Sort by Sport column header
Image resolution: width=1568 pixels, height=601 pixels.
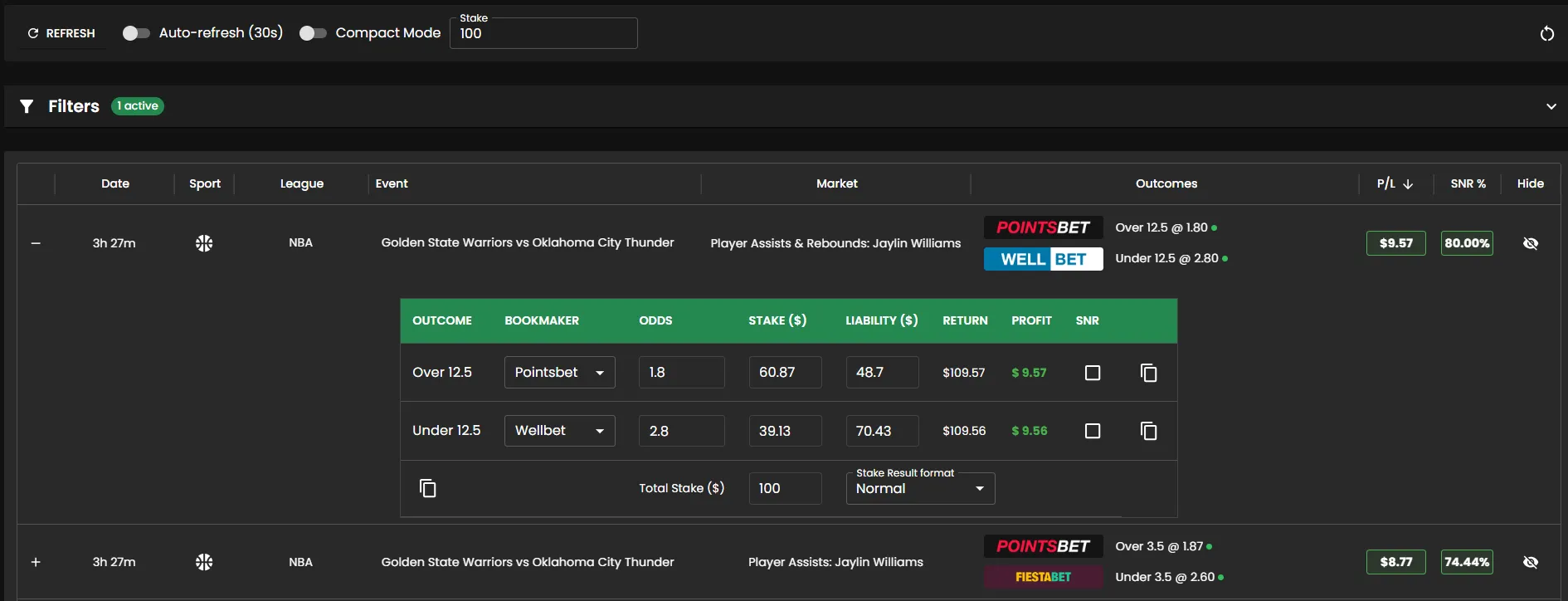pos(205,183)
